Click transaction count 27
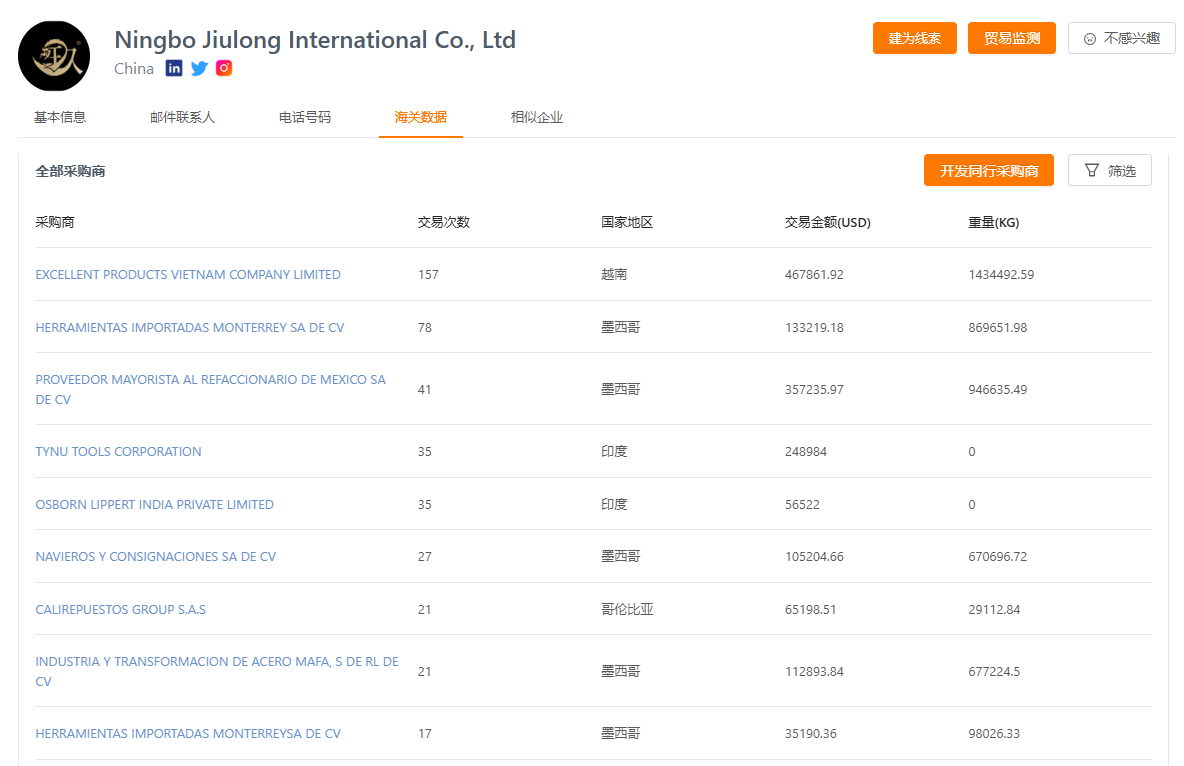1184x766 pixels. pos(425,556)
